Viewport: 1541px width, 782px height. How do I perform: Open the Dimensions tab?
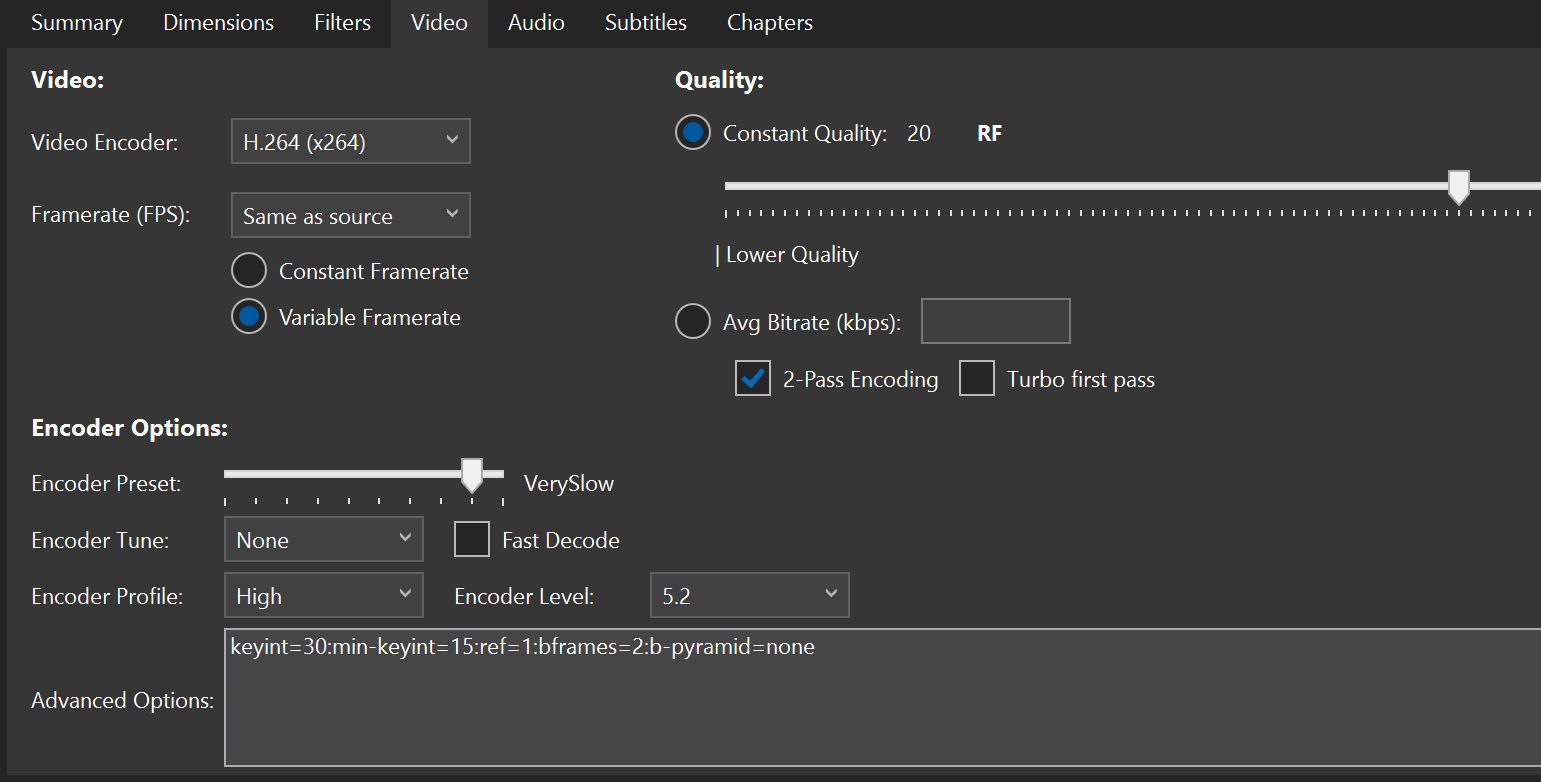(218, 23)
